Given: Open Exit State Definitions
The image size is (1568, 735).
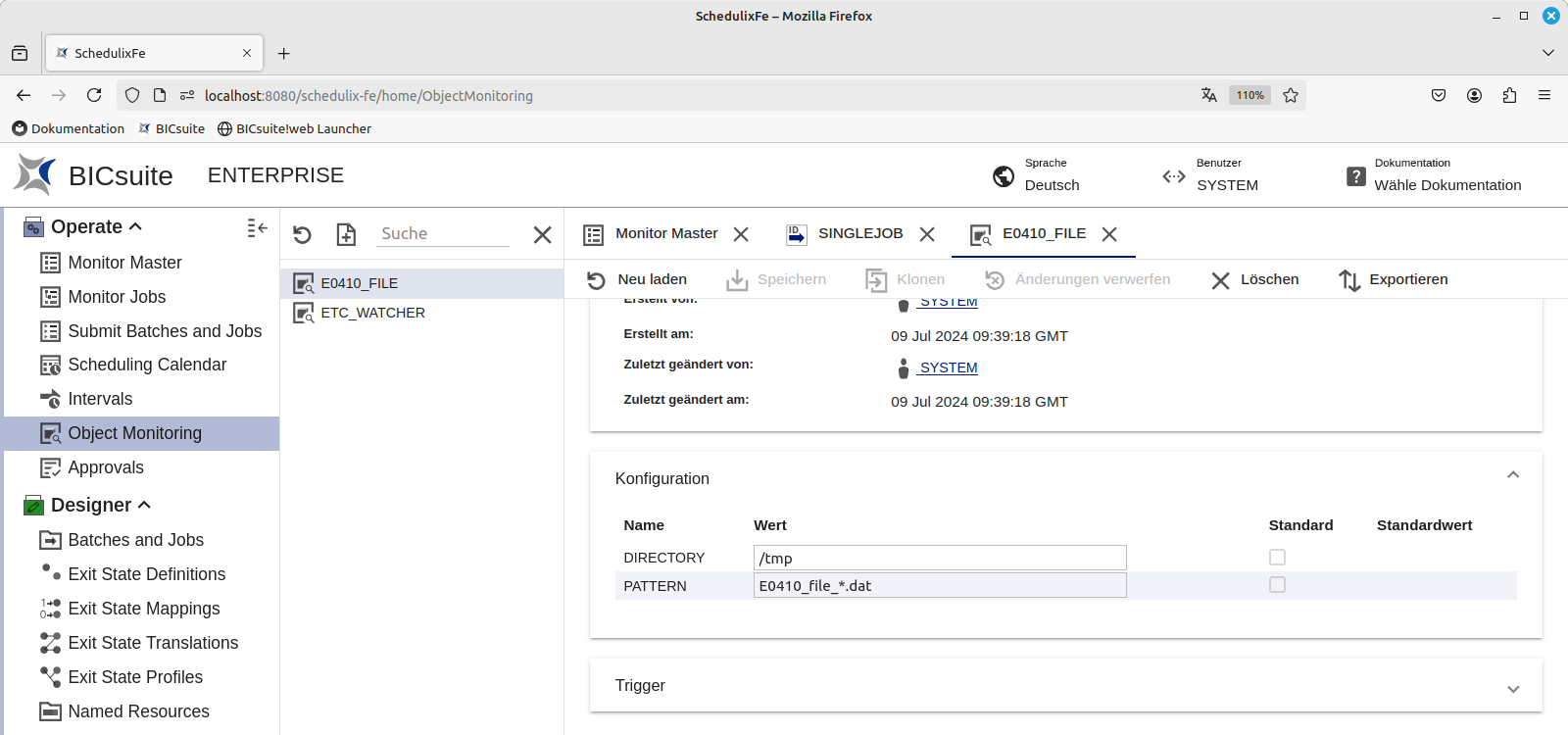Looking at the screenshot, I should (x=146, y=574).
